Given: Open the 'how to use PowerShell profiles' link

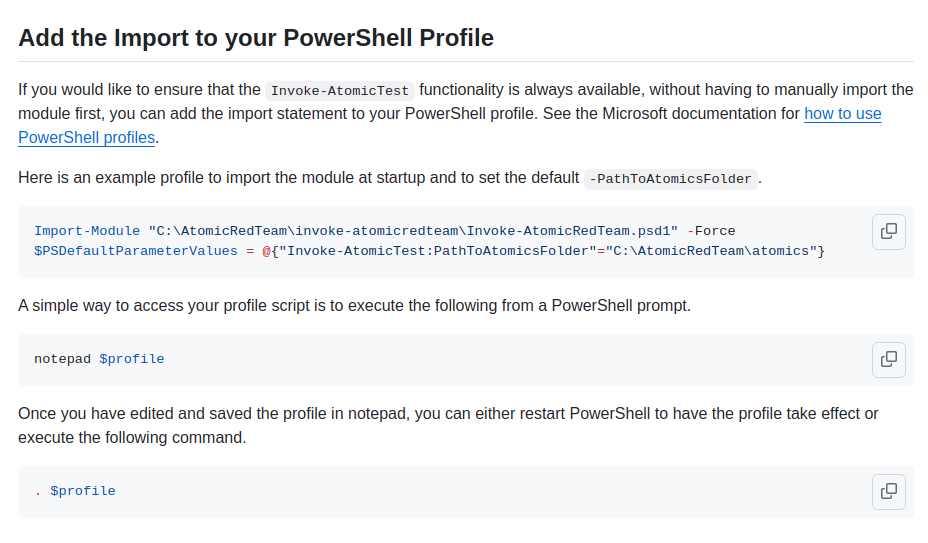Looking at the screenshot, I should coord(842,114).
